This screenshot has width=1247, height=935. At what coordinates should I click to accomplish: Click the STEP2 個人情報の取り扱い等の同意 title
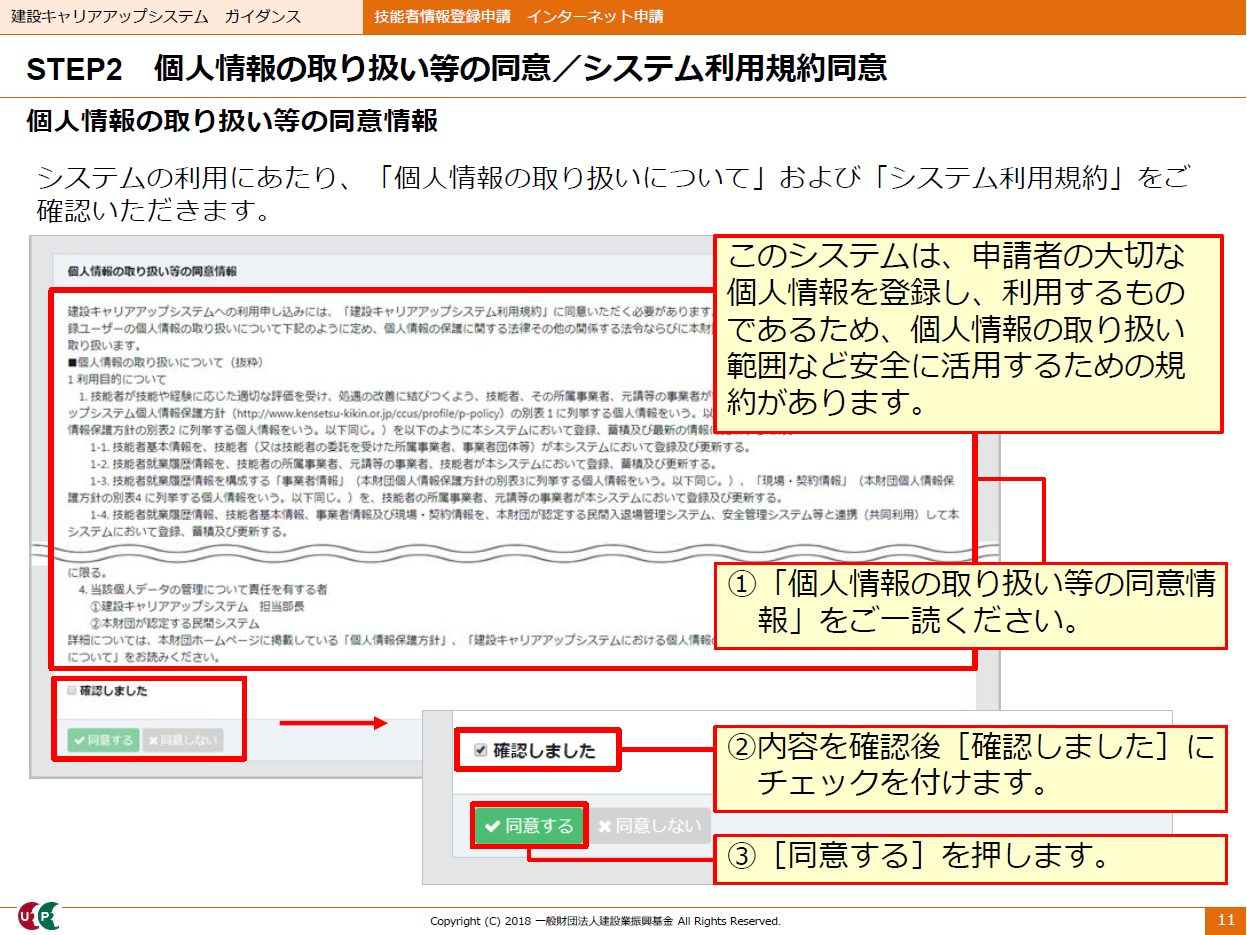coord(457,68)
